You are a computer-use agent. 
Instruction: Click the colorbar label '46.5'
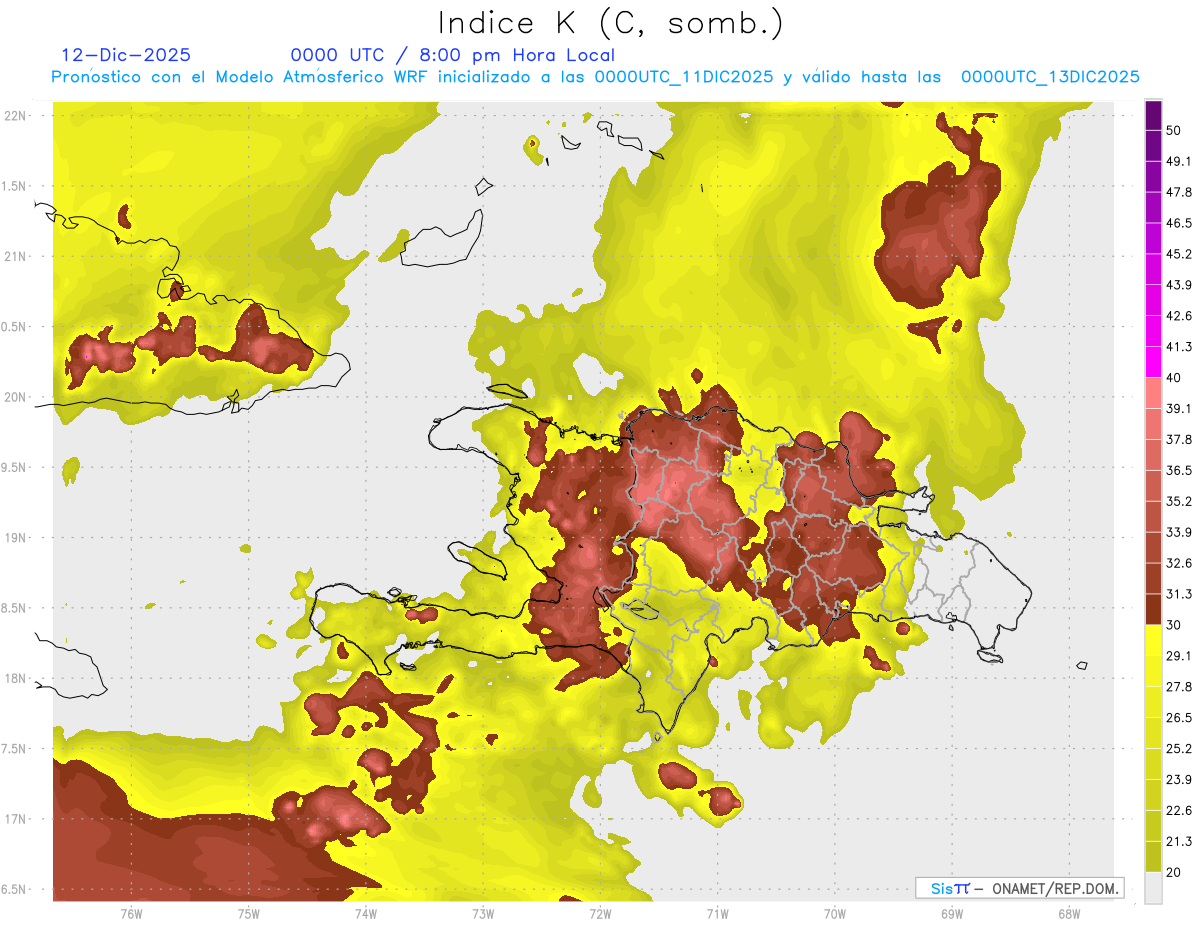[1179, 223]
